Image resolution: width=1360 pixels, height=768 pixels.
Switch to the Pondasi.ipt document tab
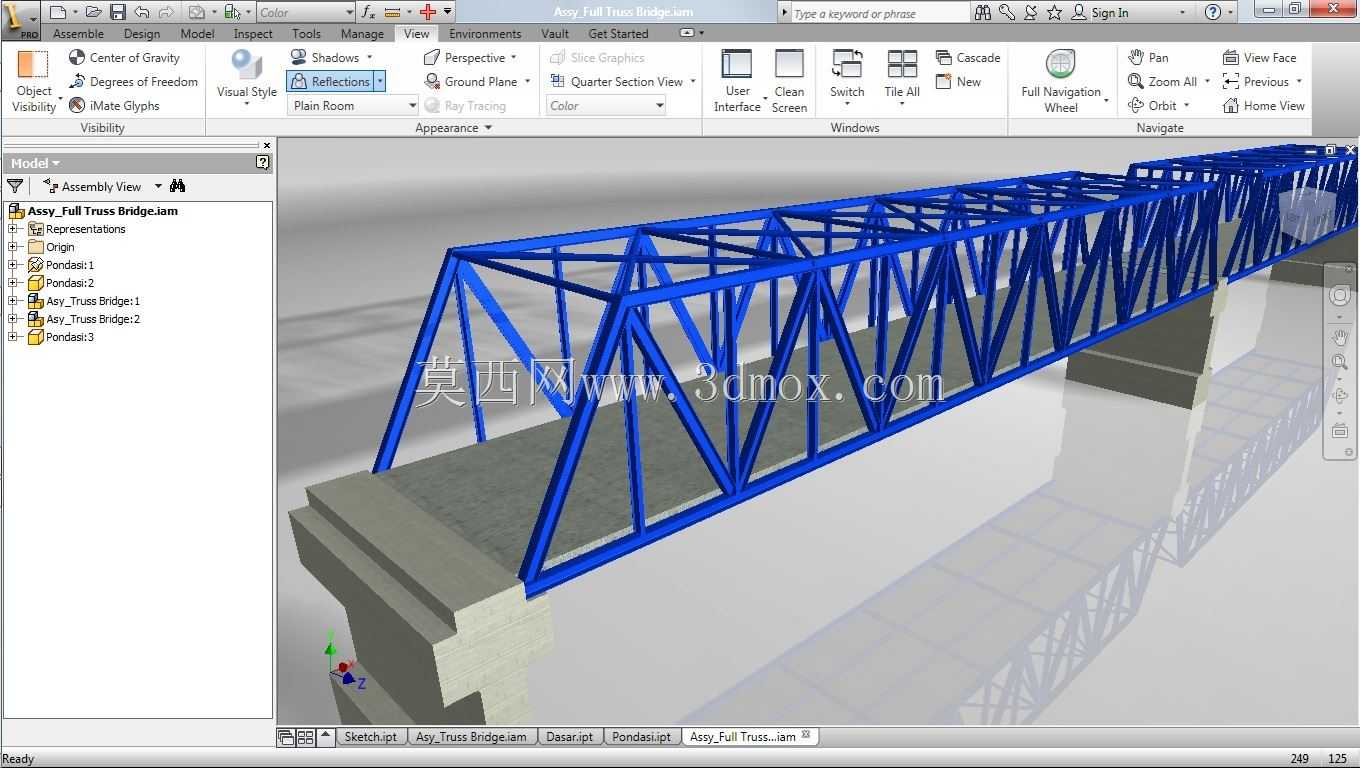pos(641,737)
